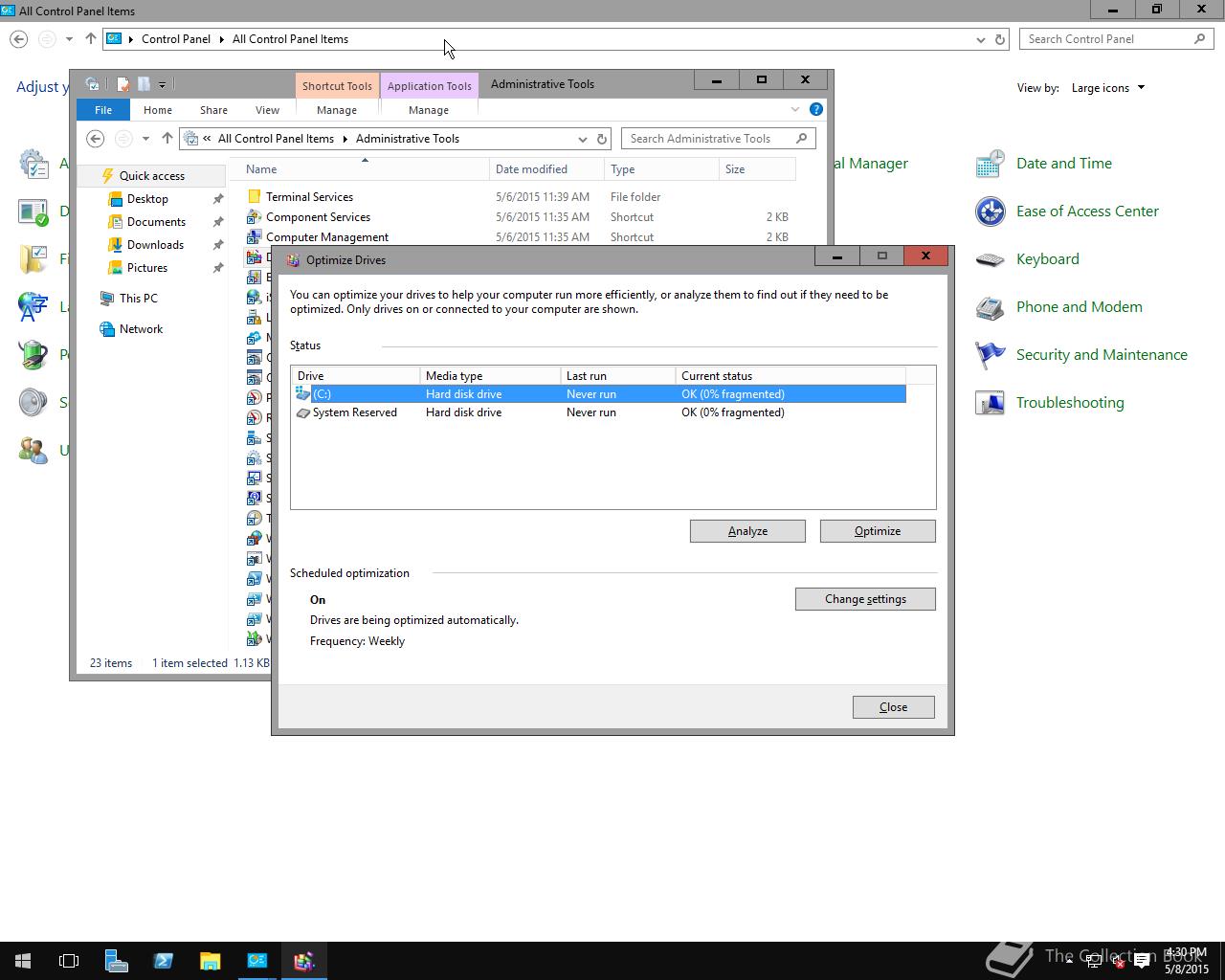Select Documents in navigation pane
This screenshot has width=1225, height=980.
pos(156,222)
